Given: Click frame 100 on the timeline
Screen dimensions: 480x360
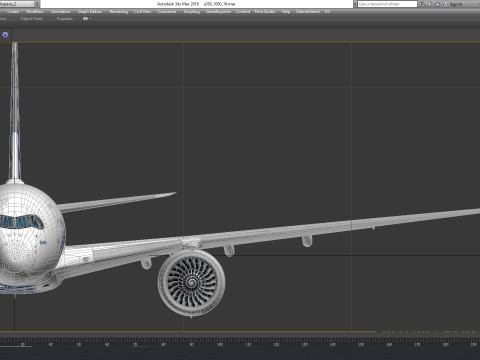Looking at the screenshot, I should (220, 344).
